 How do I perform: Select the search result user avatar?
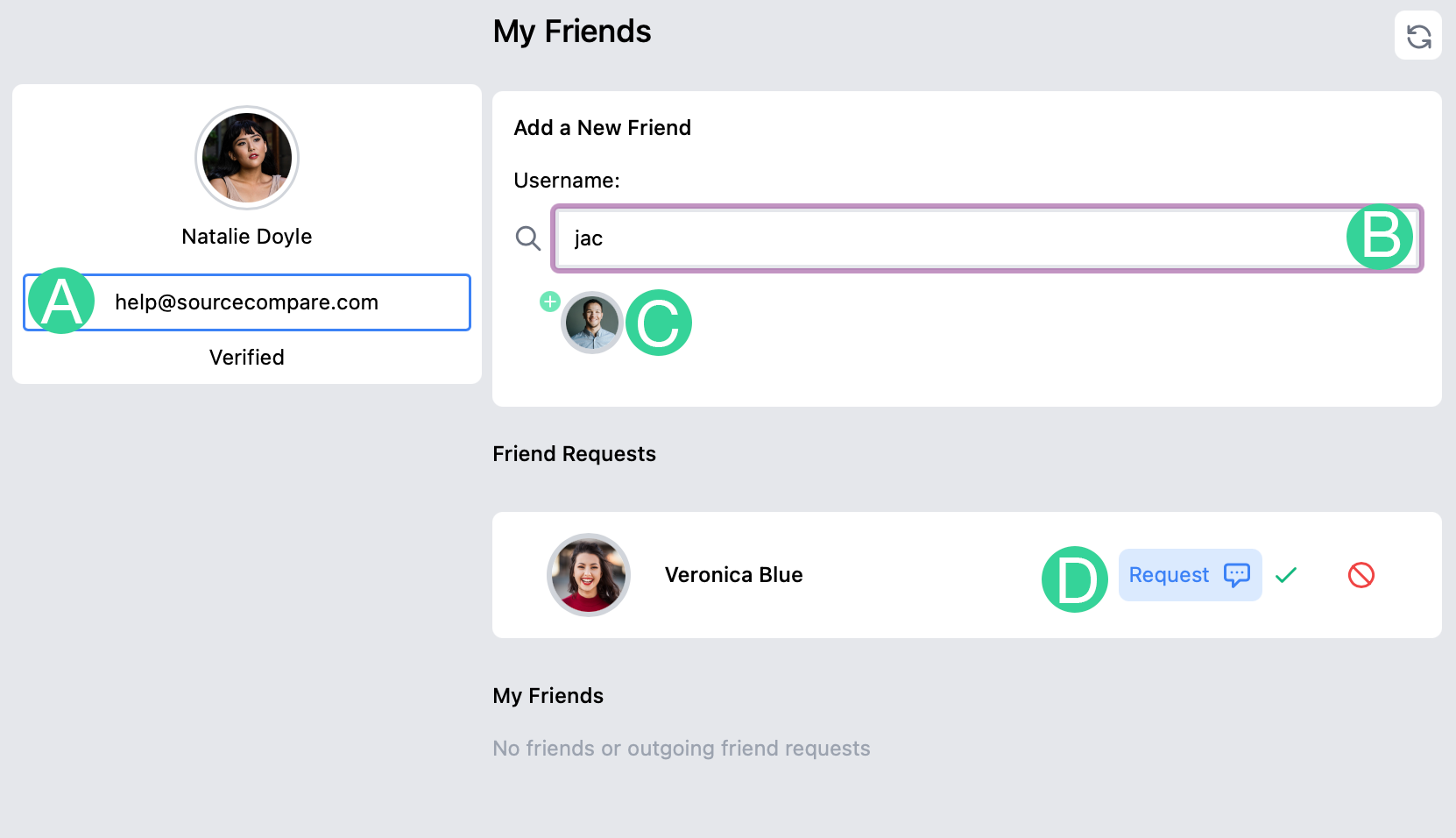[x=592, y=323]
